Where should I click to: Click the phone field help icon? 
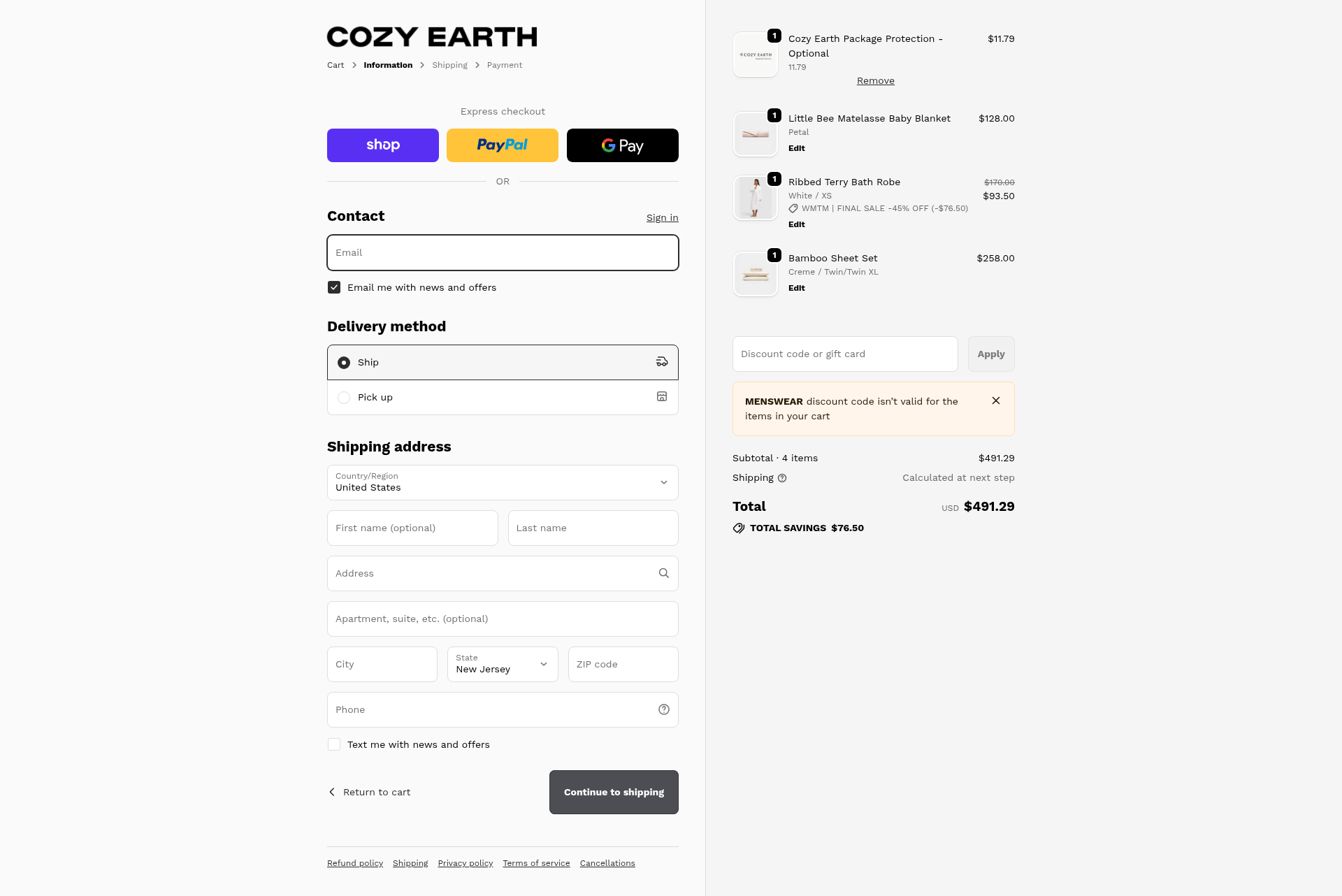663,709
